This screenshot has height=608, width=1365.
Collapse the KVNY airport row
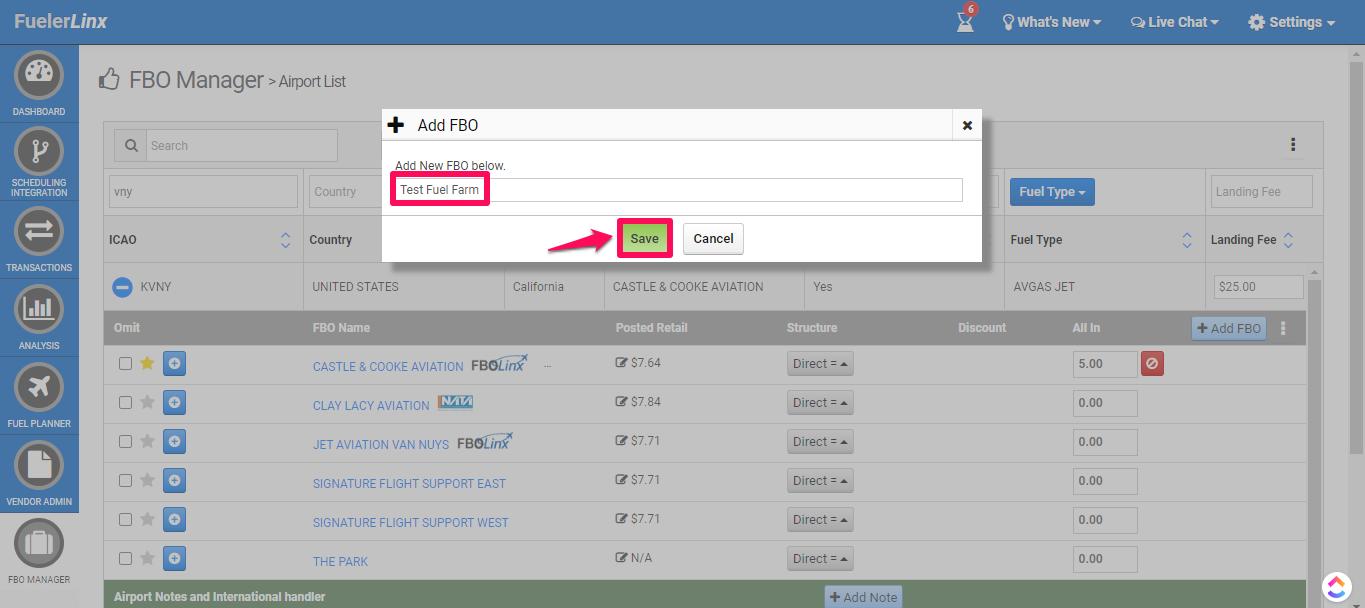122,287
